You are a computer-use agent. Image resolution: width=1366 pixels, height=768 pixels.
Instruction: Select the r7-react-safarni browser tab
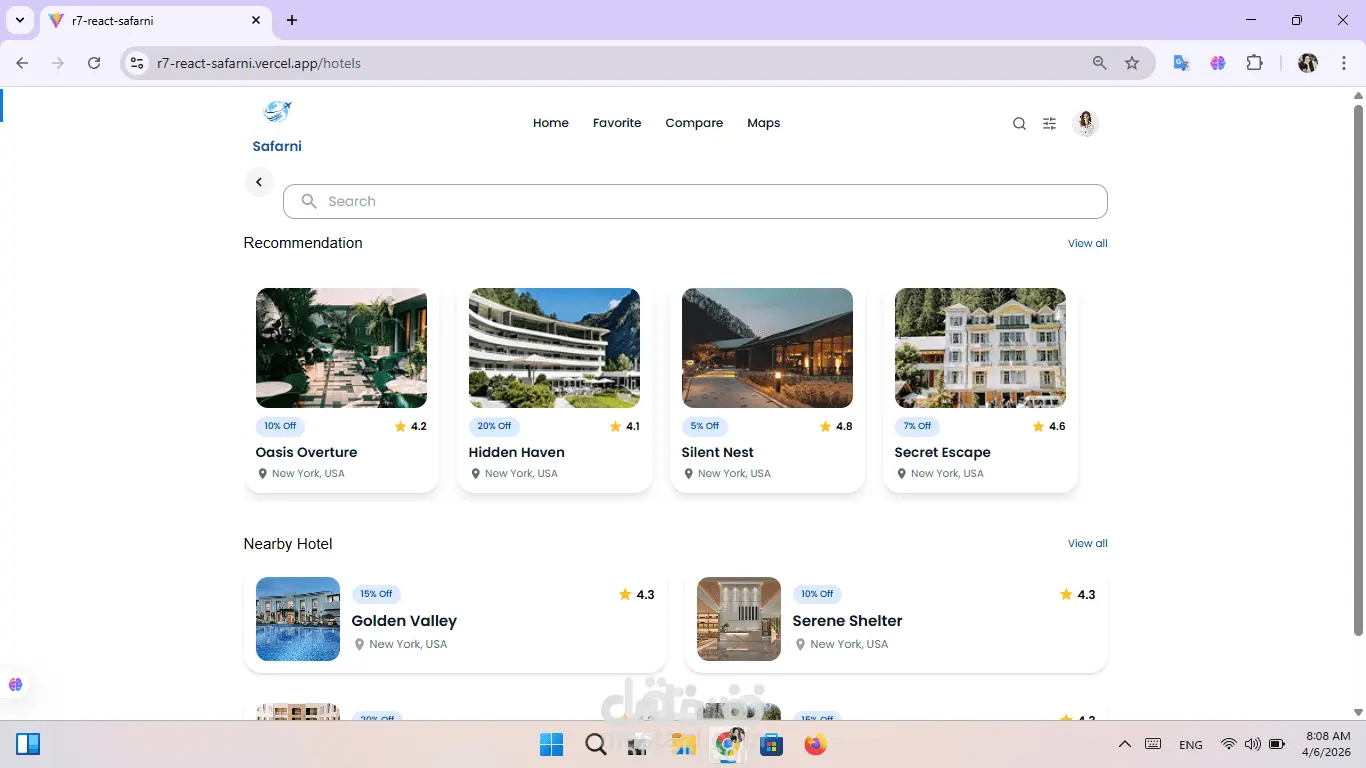155,20
